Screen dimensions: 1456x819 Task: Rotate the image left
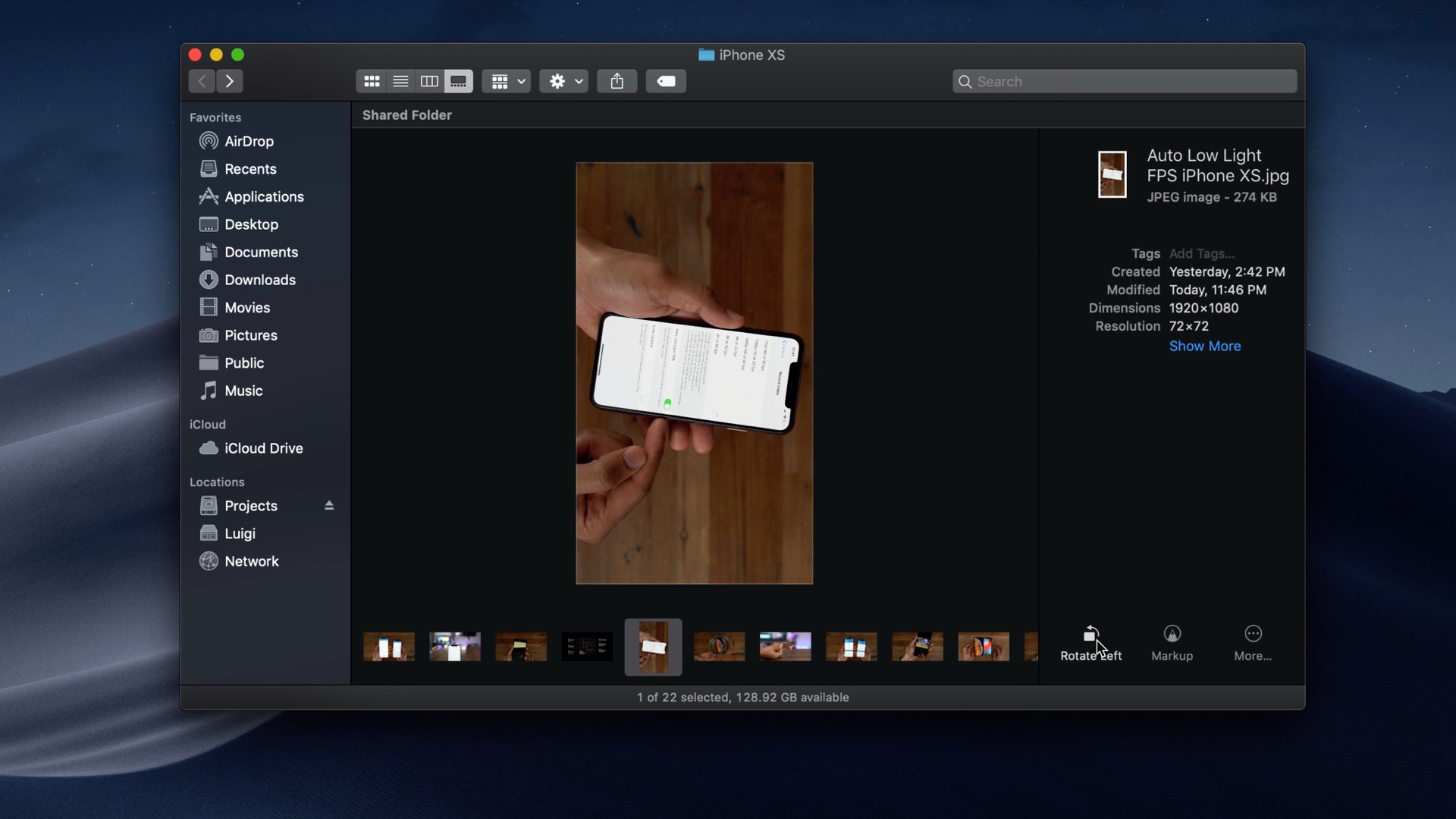1090,642
